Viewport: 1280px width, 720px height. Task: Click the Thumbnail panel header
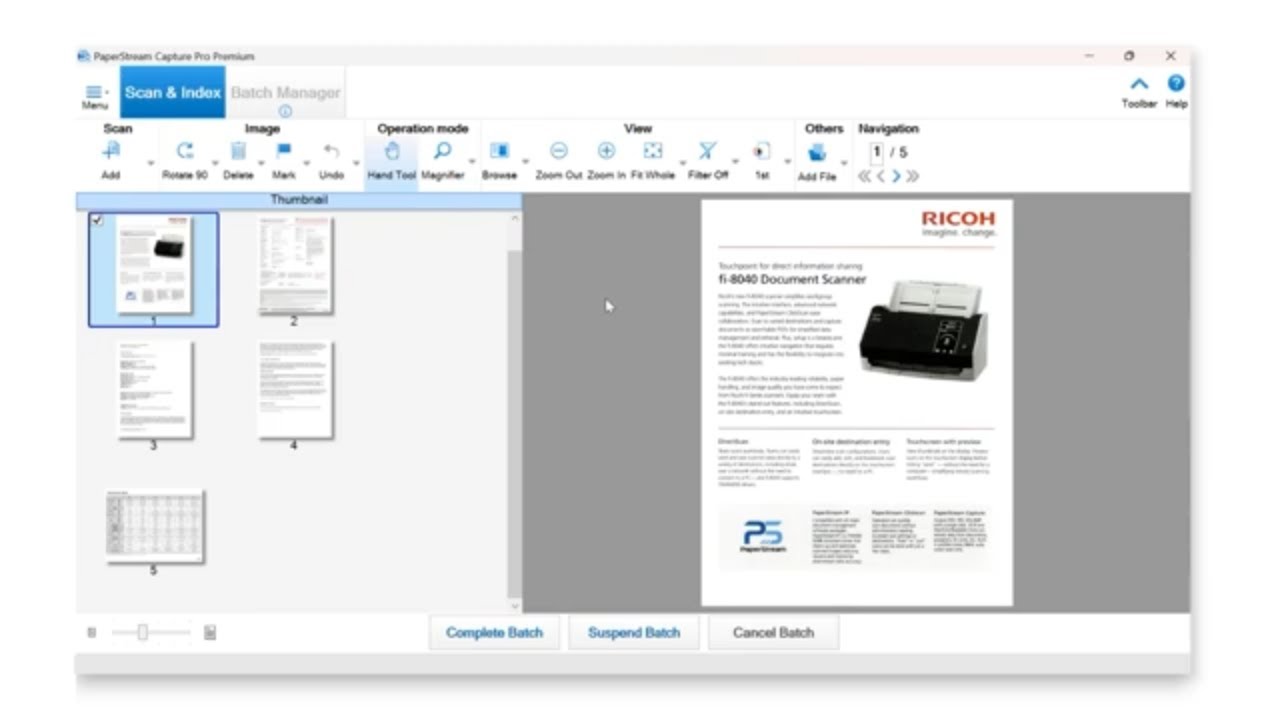(x=299, y=200)
